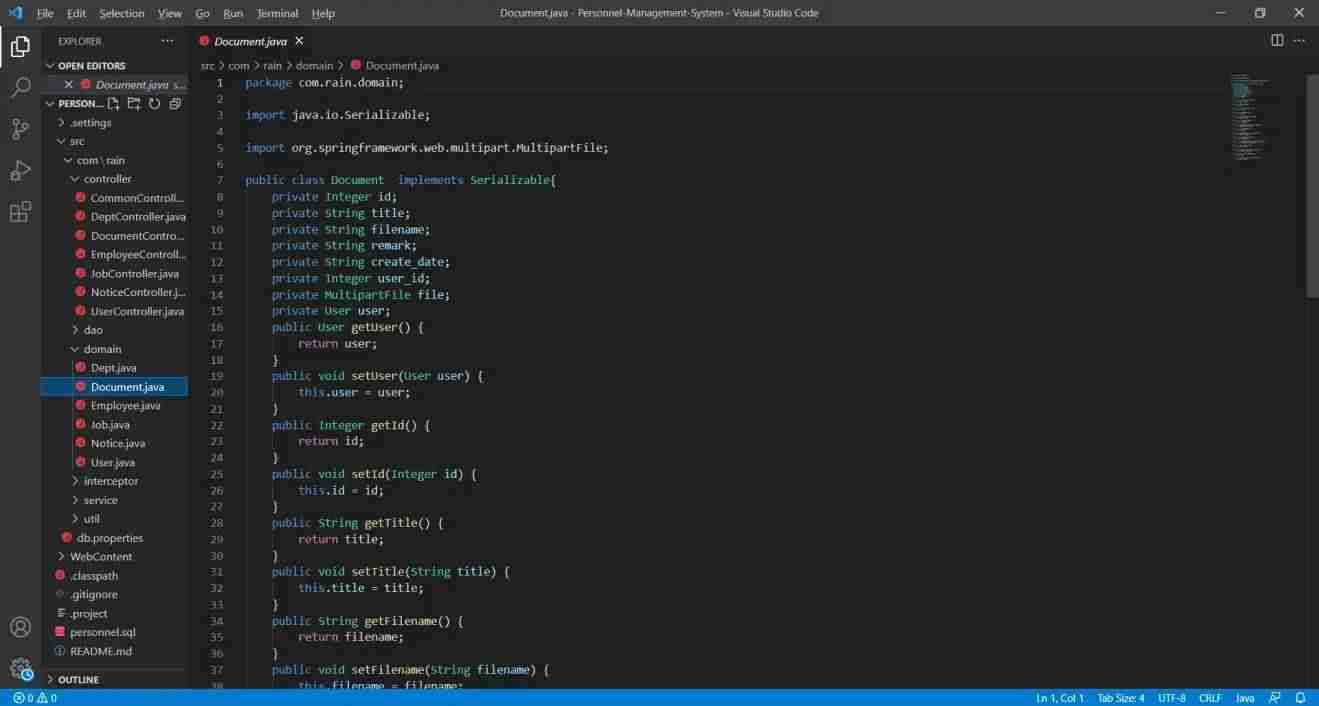Open the Manage gear icon
This screenshot has width=1319, height=706.
20,669
